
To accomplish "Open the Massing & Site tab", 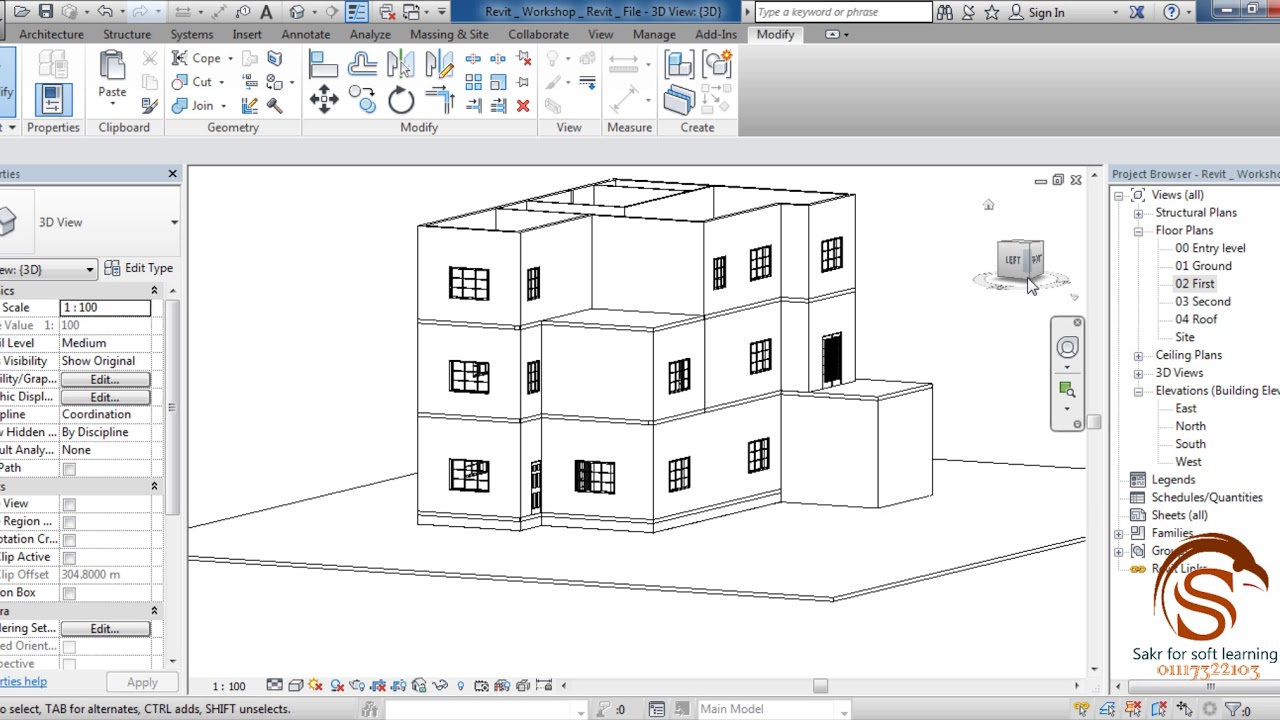I will (449, 34).
